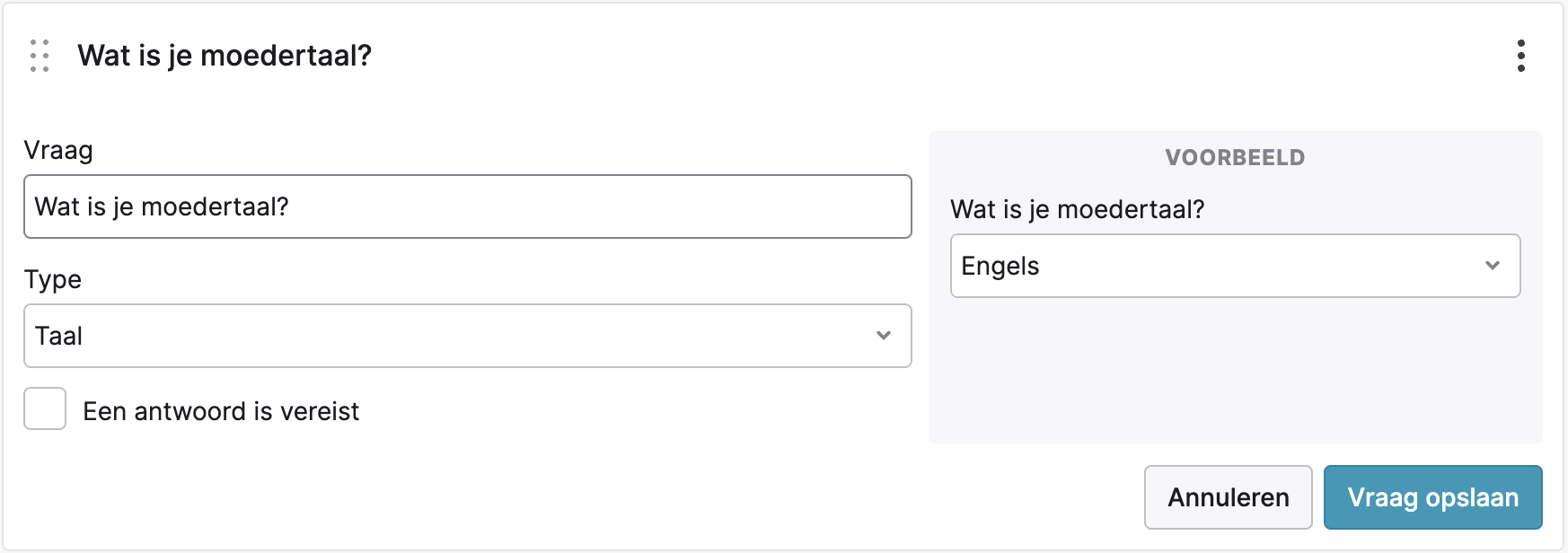The width and height of the screenshot is (1568, 553).
Task: Tick the 'Een antwoord is vereist' checkbox
Action: 45,409
